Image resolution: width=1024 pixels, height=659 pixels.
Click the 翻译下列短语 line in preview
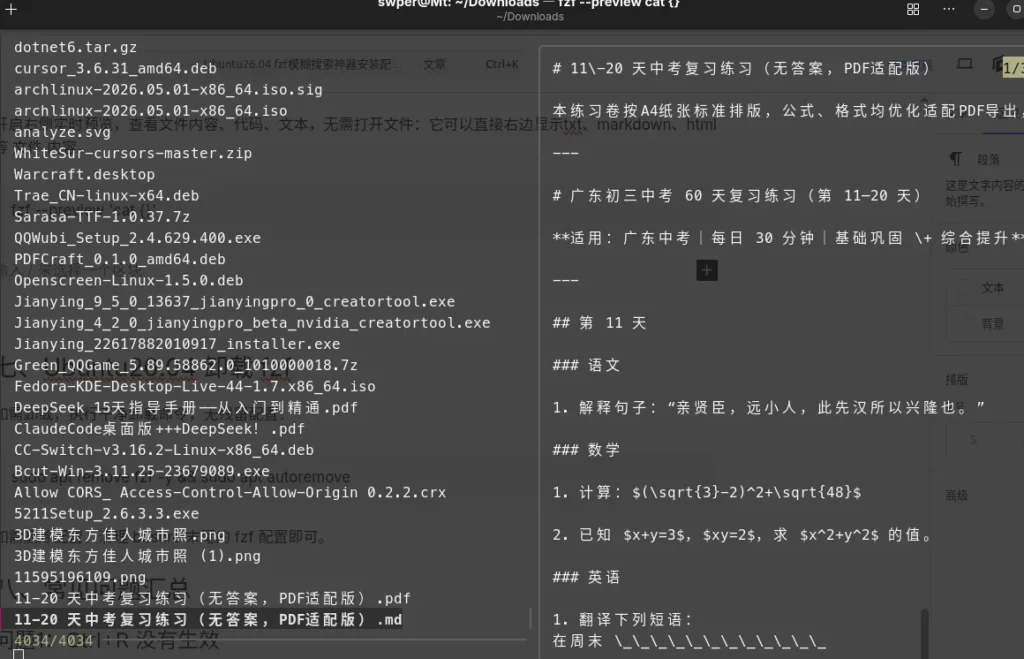click(622, 619)
